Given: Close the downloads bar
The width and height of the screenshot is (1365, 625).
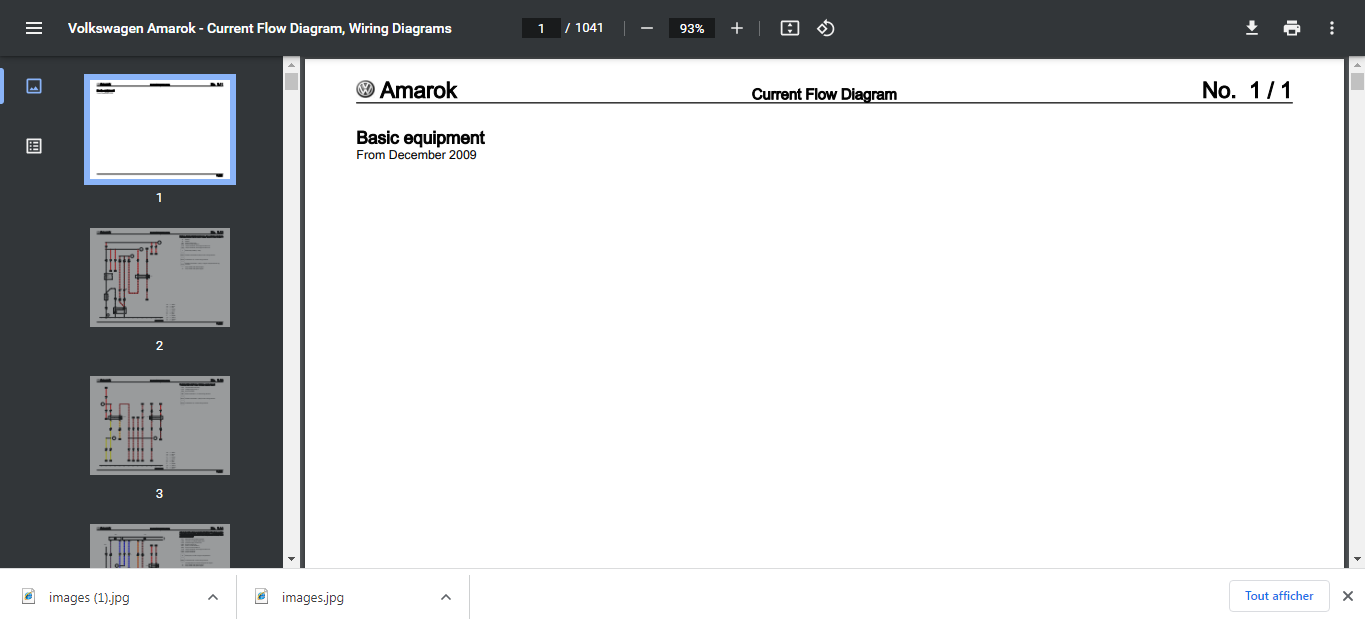Looking at the screenshot, I should tap(1347, 596).
